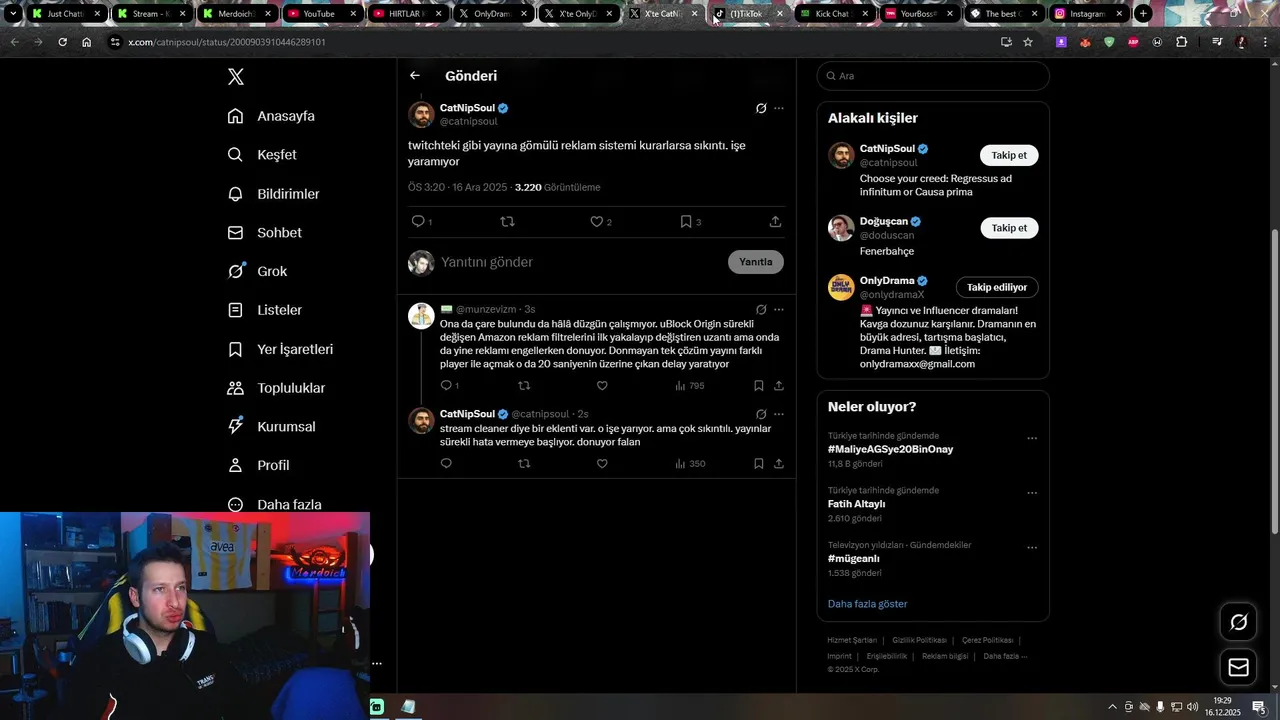Open Listeler page
1280x720 pixels.
tap(264, 310)
